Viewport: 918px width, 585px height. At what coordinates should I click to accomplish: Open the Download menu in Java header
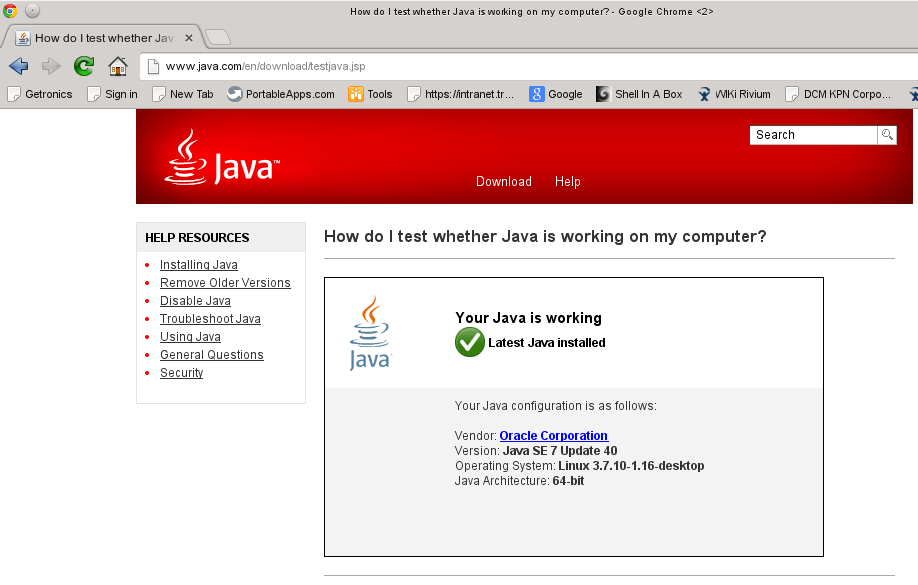[x=503, y=182]
